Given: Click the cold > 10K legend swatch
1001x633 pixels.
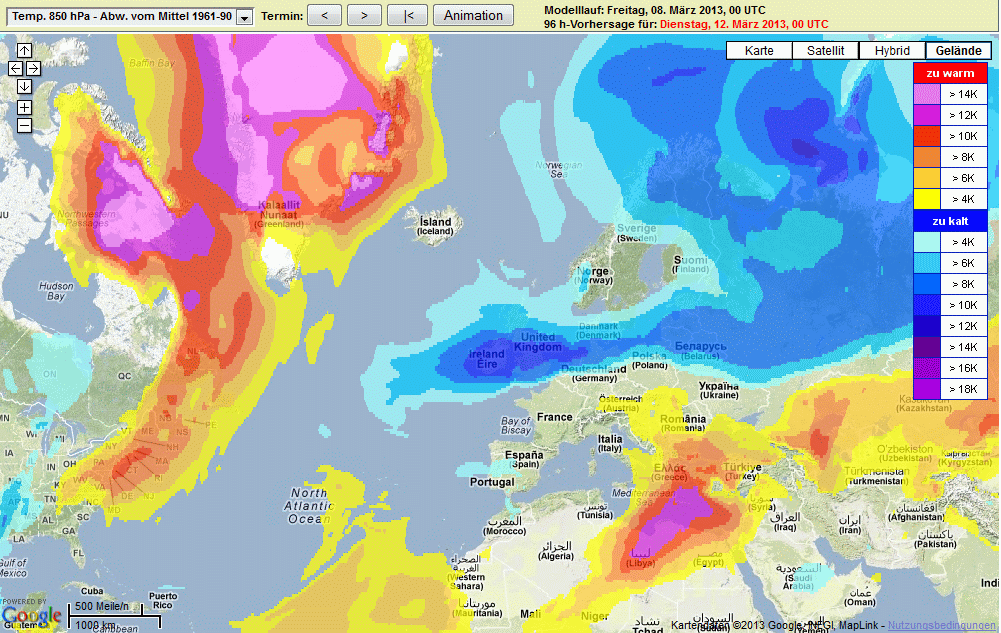Looking at the screenshot, I should pos(927,306).
